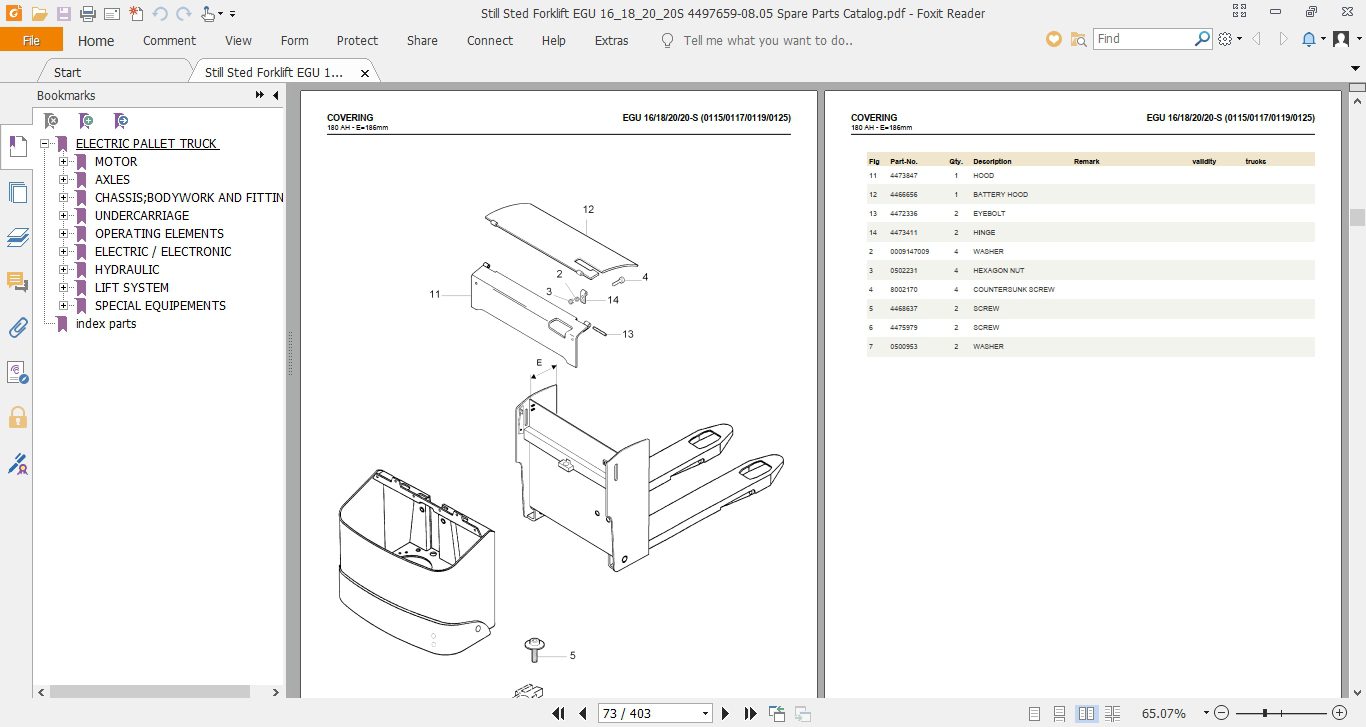Go to the previous page arrow
Image resolution: width=1366 pixels, height=727 pixels.
(x=583, y=714)
